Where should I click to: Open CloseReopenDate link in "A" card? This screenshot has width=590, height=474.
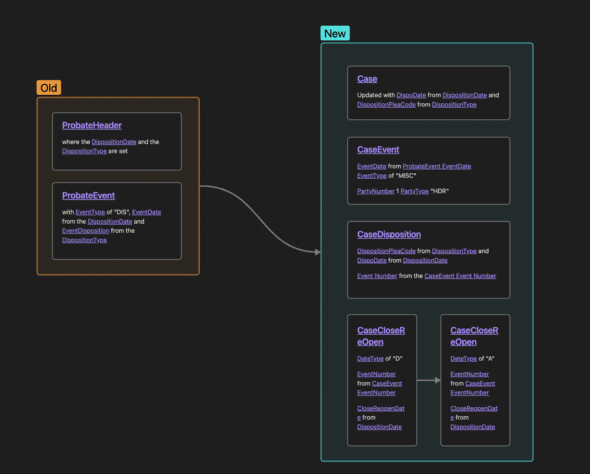[x=474, y=413]
